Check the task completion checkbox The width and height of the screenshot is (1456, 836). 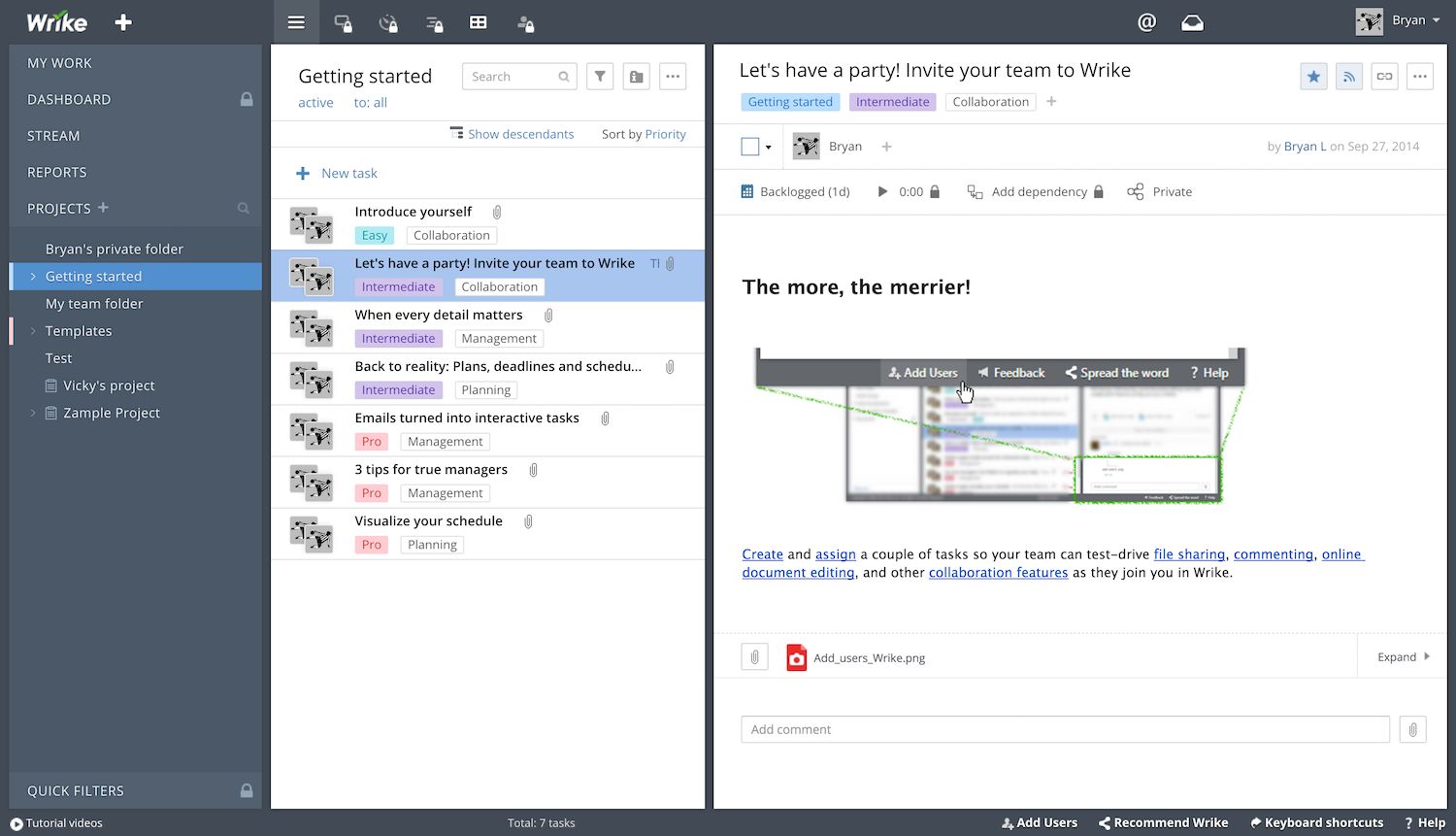(x=749, y=147)
